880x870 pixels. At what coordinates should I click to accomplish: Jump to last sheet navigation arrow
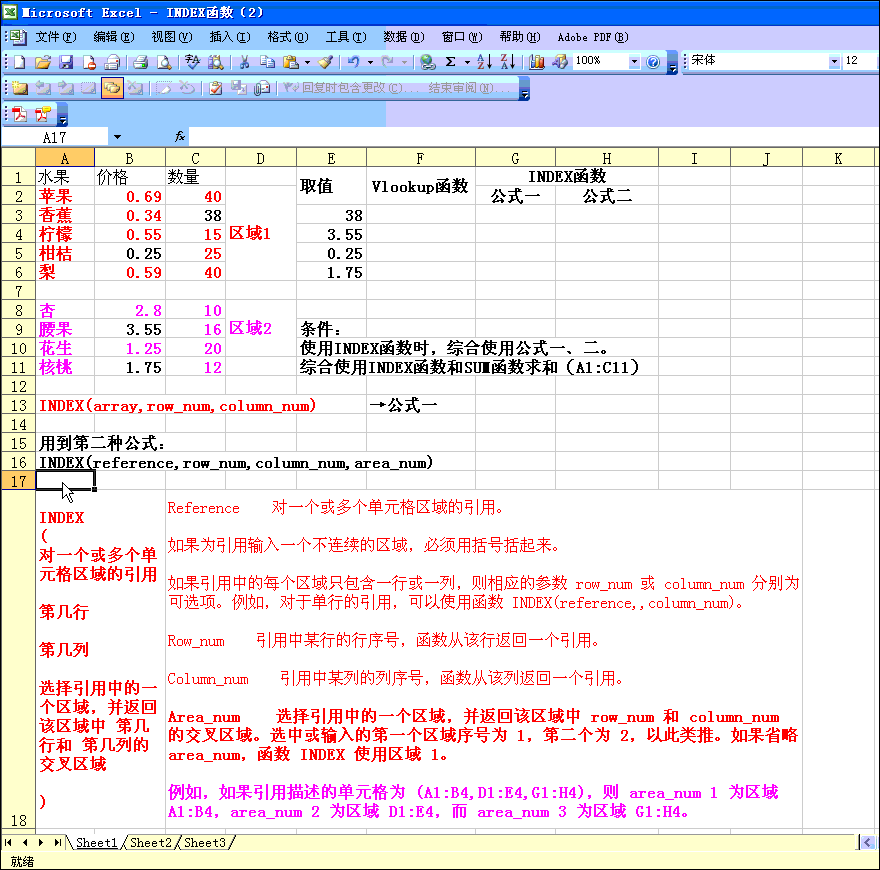click(57, 843)
